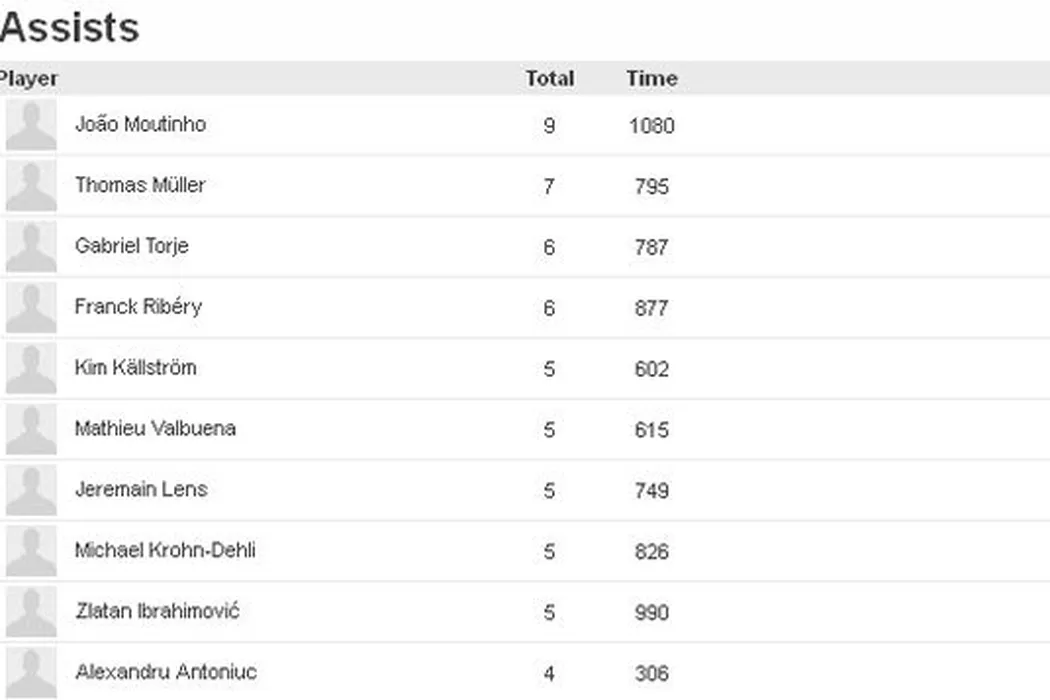Open João Moutinho's player page

(x=140, y=125)
